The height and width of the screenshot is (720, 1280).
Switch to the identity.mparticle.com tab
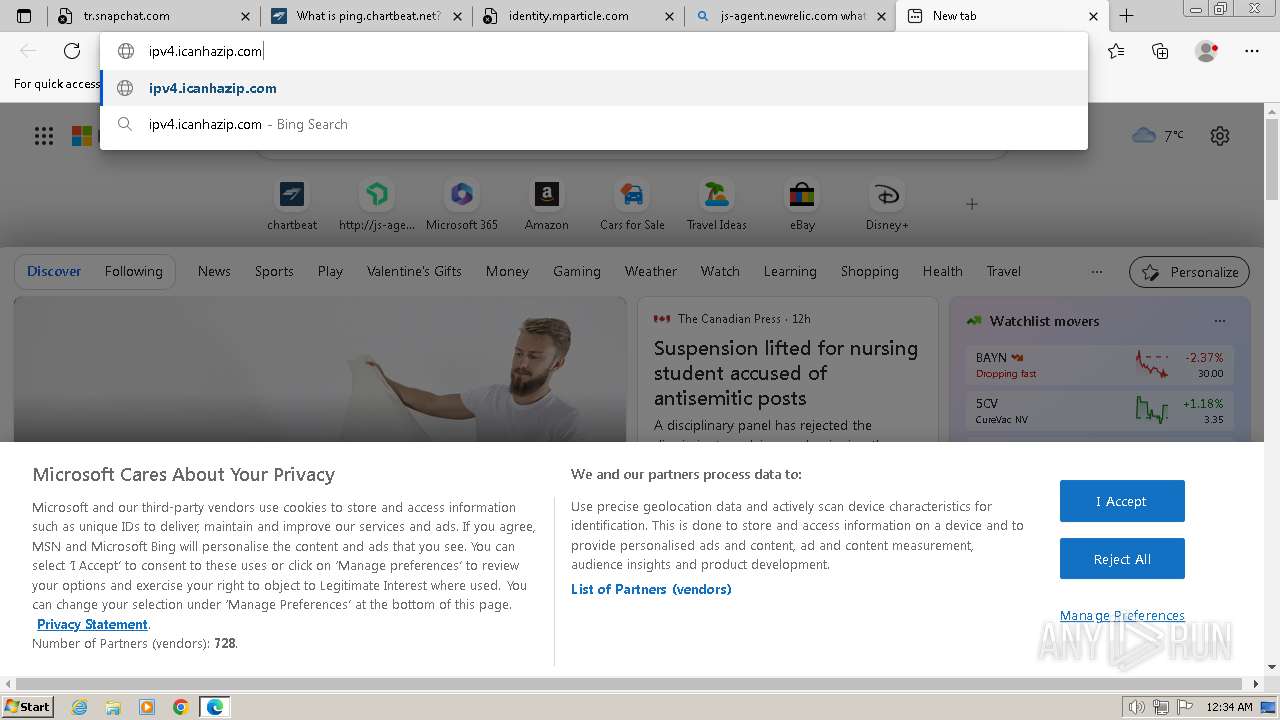(x=579, y=16)
